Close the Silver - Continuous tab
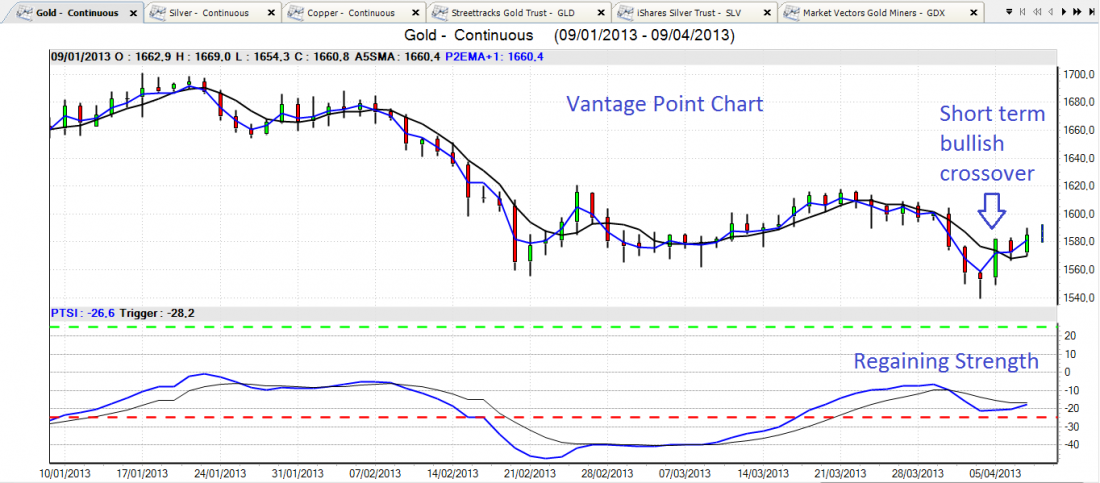Viewport: 1100px width, 483px height. (272, 12)
